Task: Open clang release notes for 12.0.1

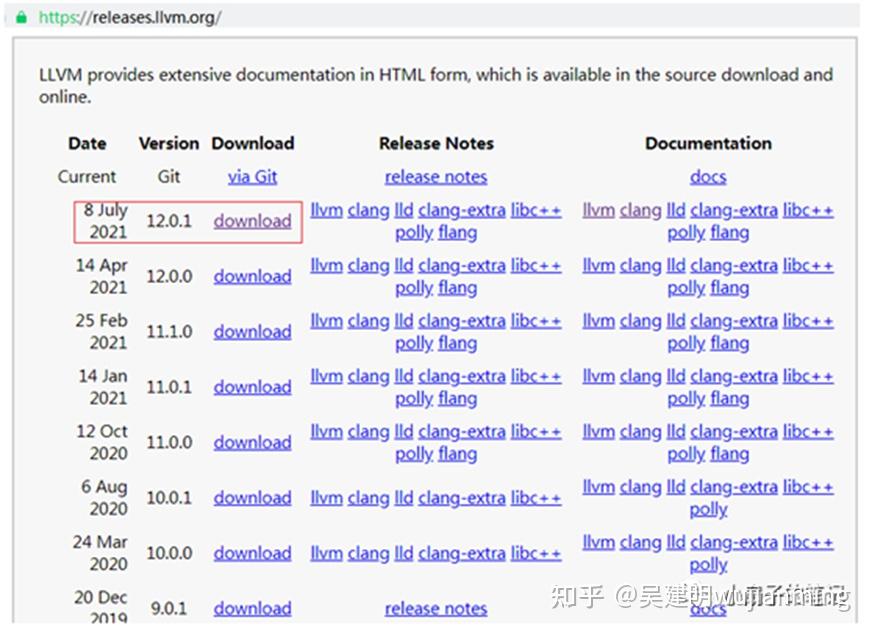Action: [x=368, y=210]
